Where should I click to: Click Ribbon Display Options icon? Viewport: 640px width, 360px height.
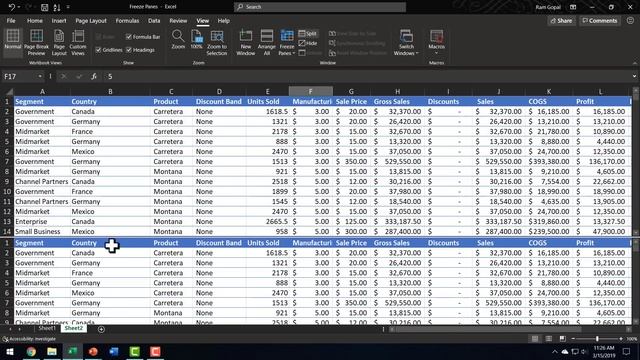click(x=573, y=7)
